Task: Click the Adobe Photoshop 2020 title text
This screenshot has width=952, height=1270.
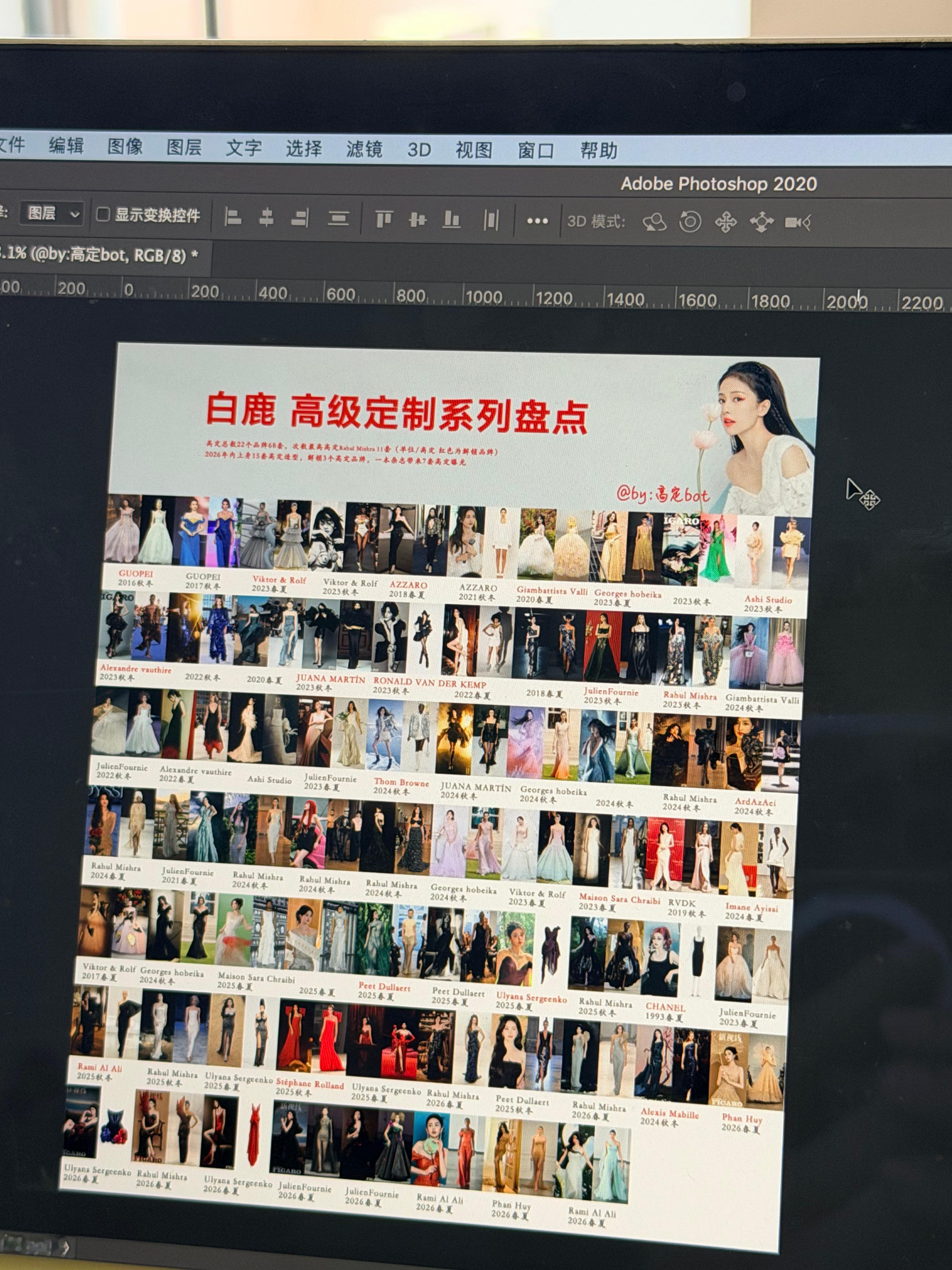Action: point(719,184)
